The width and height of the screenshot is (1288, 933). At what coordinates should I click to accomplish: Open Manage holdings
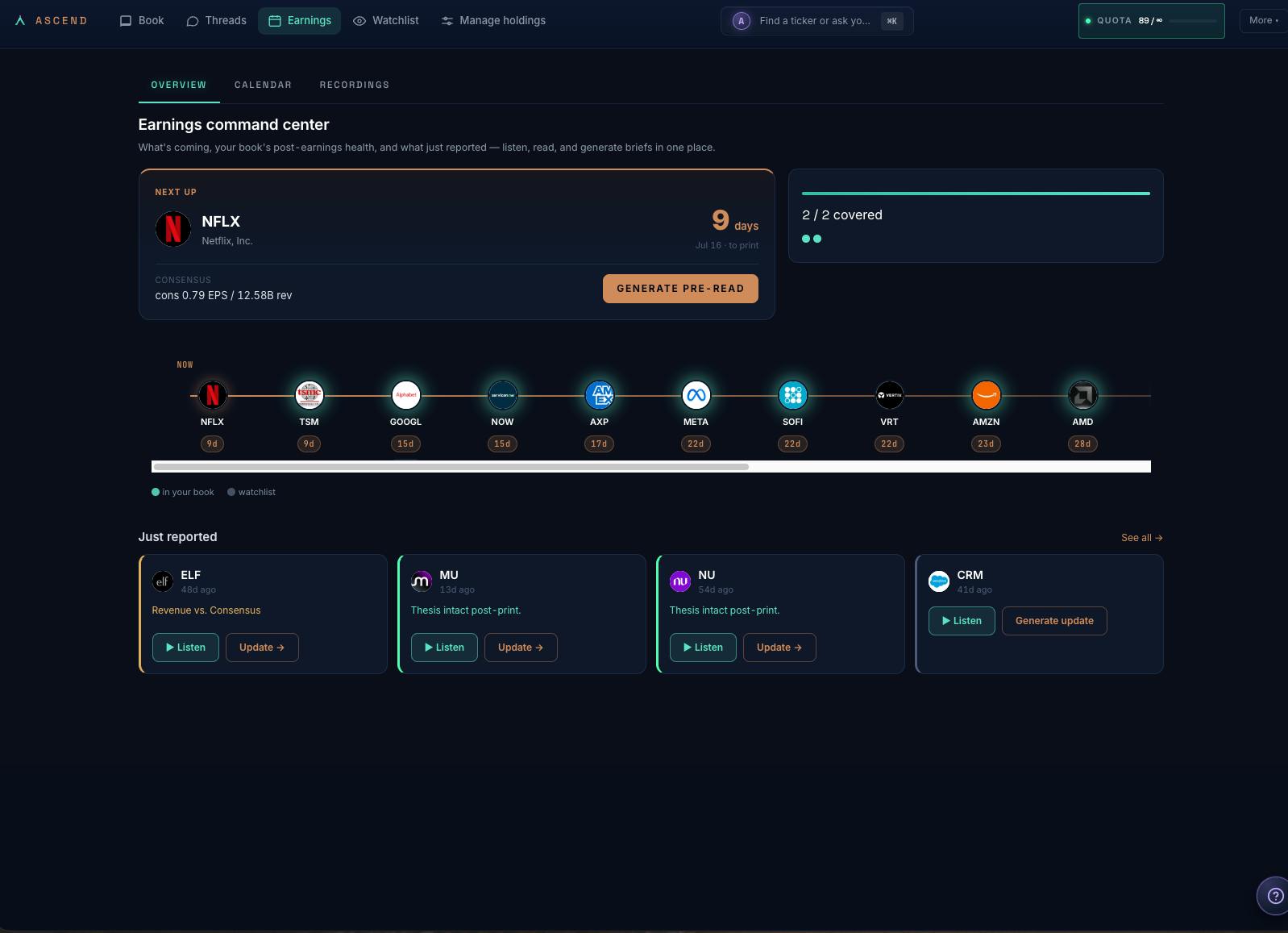point(493,21)
